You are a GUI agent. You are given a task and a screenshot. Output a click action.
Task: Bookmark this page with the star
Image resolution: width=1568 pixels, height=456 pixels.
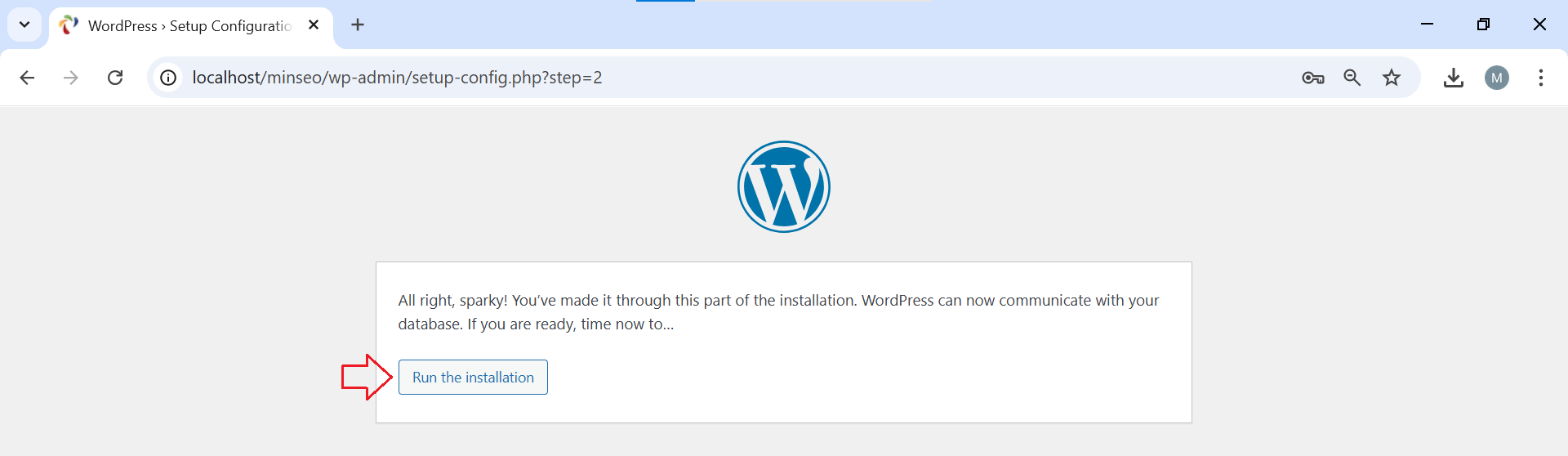tap(1392, 78)
